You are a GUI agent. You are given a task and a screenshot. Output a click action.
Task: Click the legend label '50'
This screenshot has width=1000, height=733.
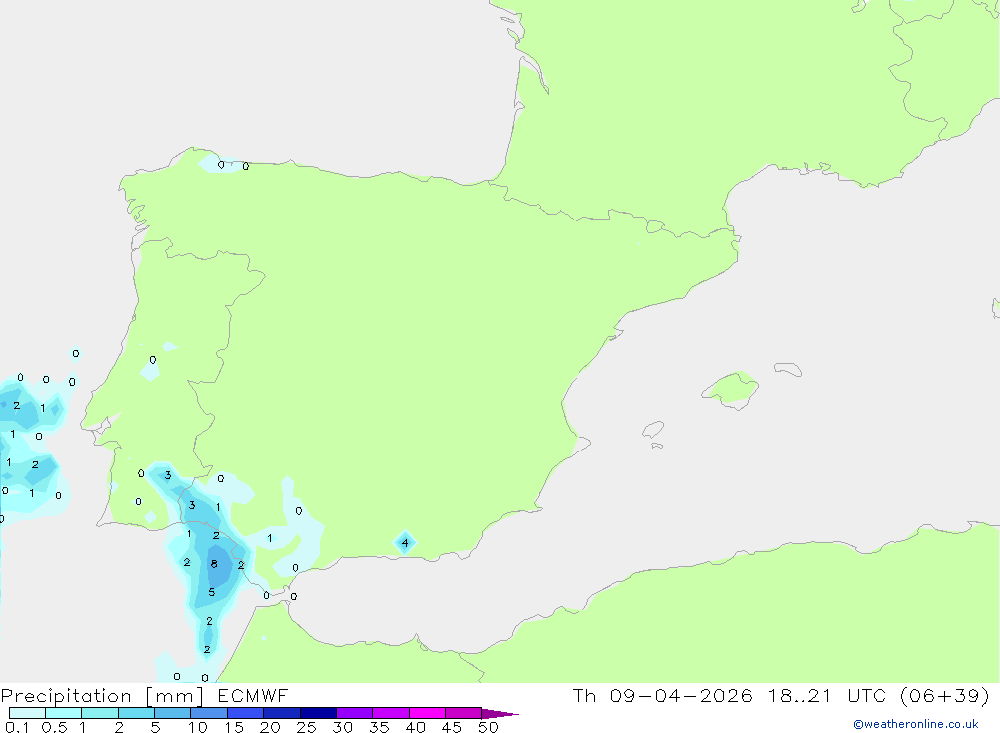(489, 727)
